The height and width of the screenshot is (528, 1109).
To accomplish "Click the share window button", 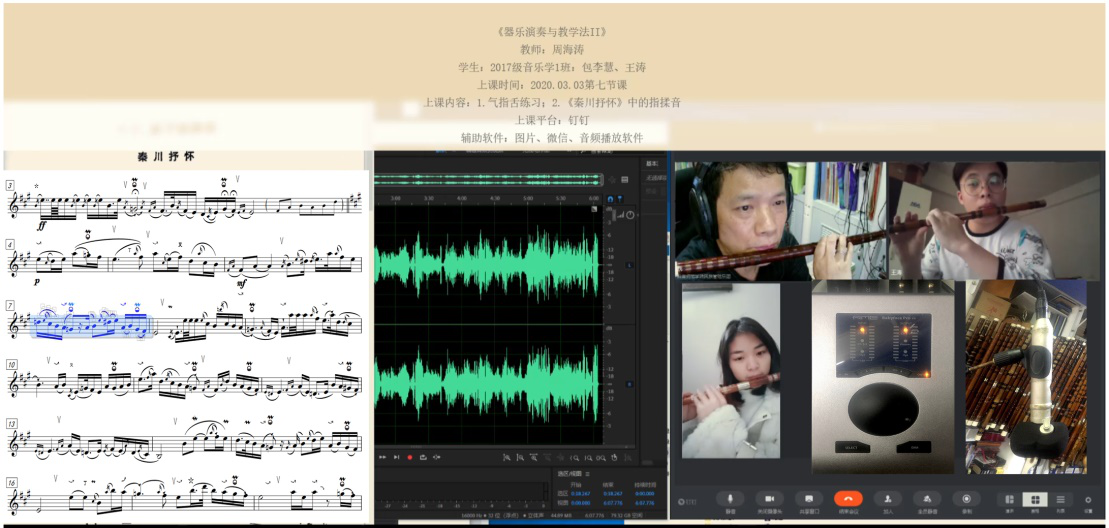I will pos(809,499).
